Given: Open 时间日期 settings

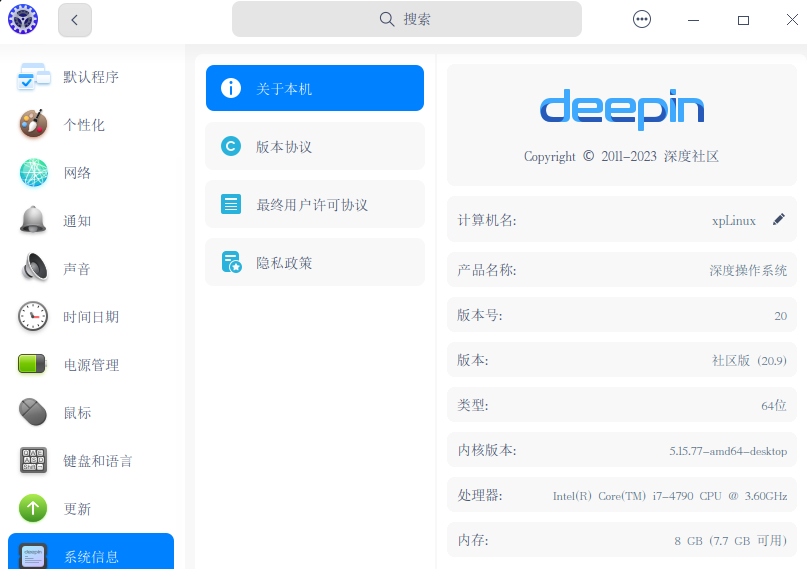Looking at the screenshot, I should coord(91,317).
